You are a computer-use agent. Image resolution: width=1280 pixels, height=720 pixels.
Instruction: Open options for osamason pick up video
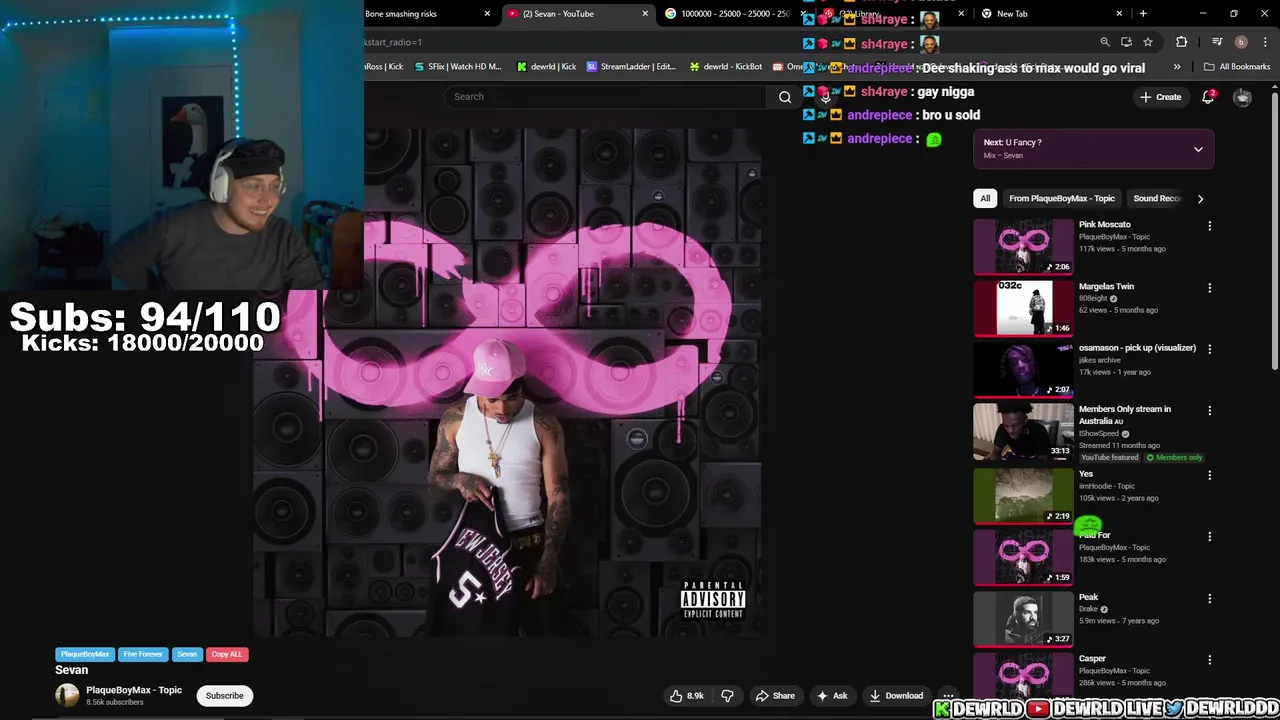[x=1209, y=349]
